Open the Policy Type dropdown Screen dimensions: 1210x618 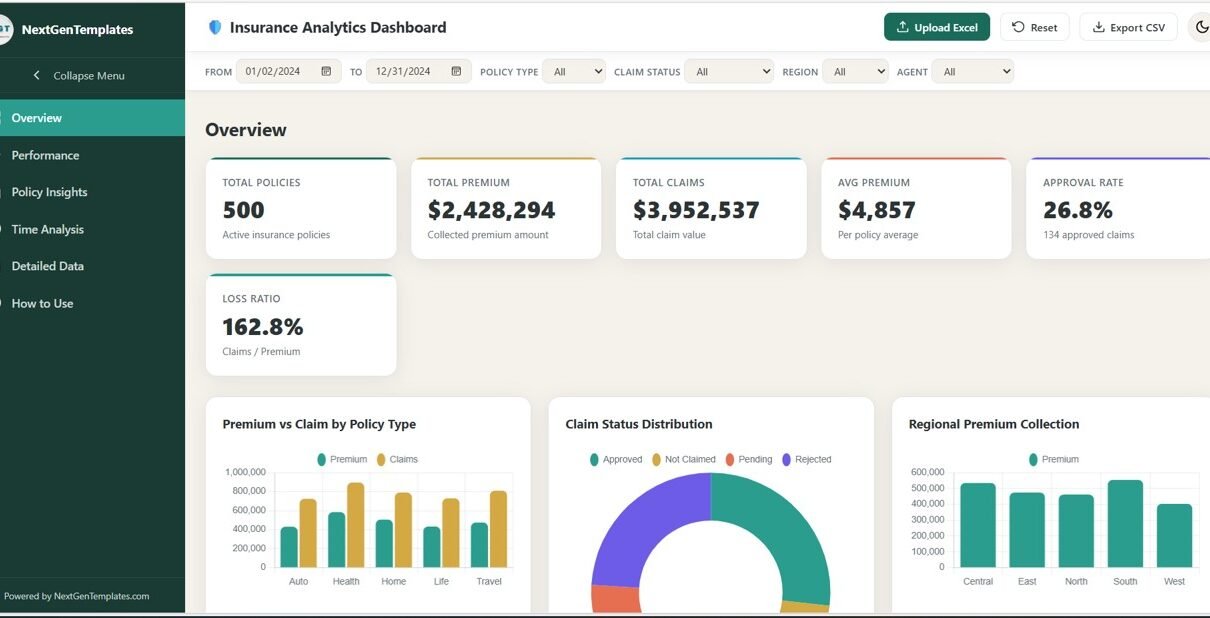pyautogui.click(x=574, y=72)
